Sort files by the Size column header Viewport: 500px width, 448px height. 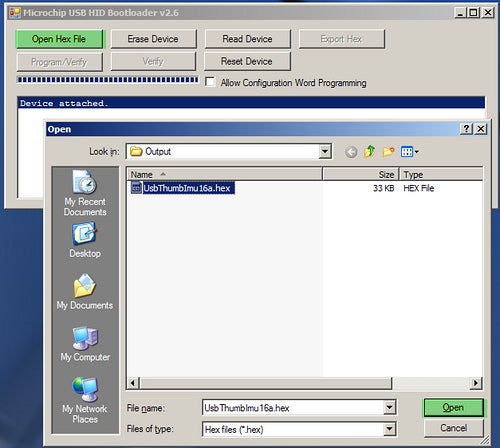pos(361,174)
